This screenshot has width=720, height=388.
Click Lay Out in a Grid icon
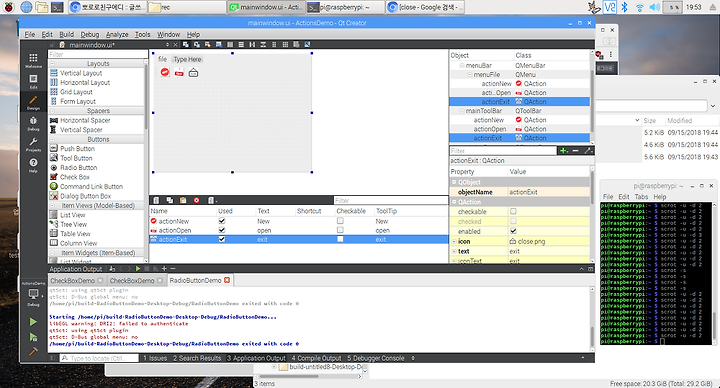(x=285, y=45)
